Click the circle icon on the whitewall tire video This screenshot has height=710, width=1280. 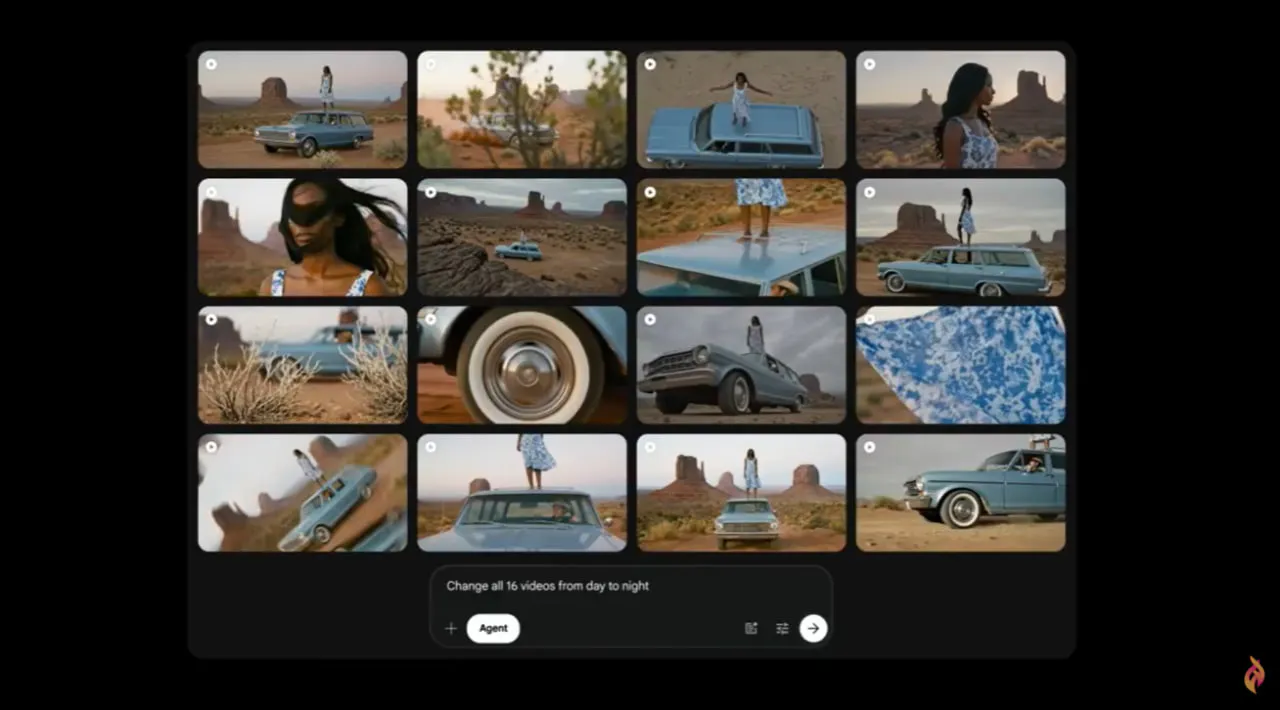(431, 319)
